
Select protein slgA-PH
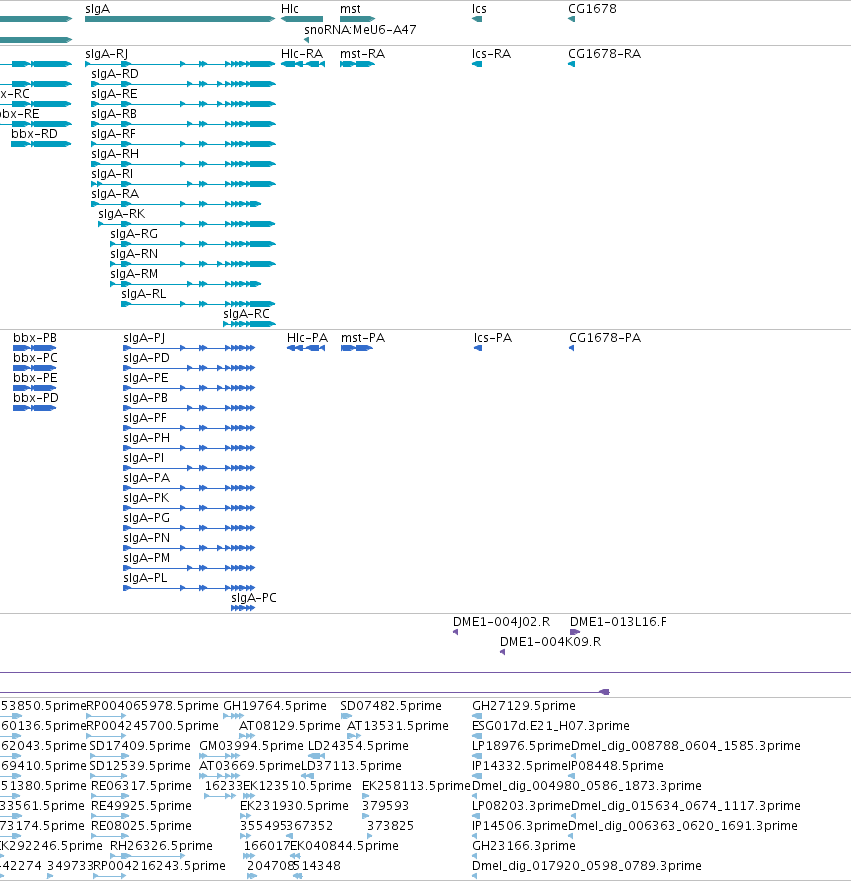pyautogui.click(x=189, y=448)
